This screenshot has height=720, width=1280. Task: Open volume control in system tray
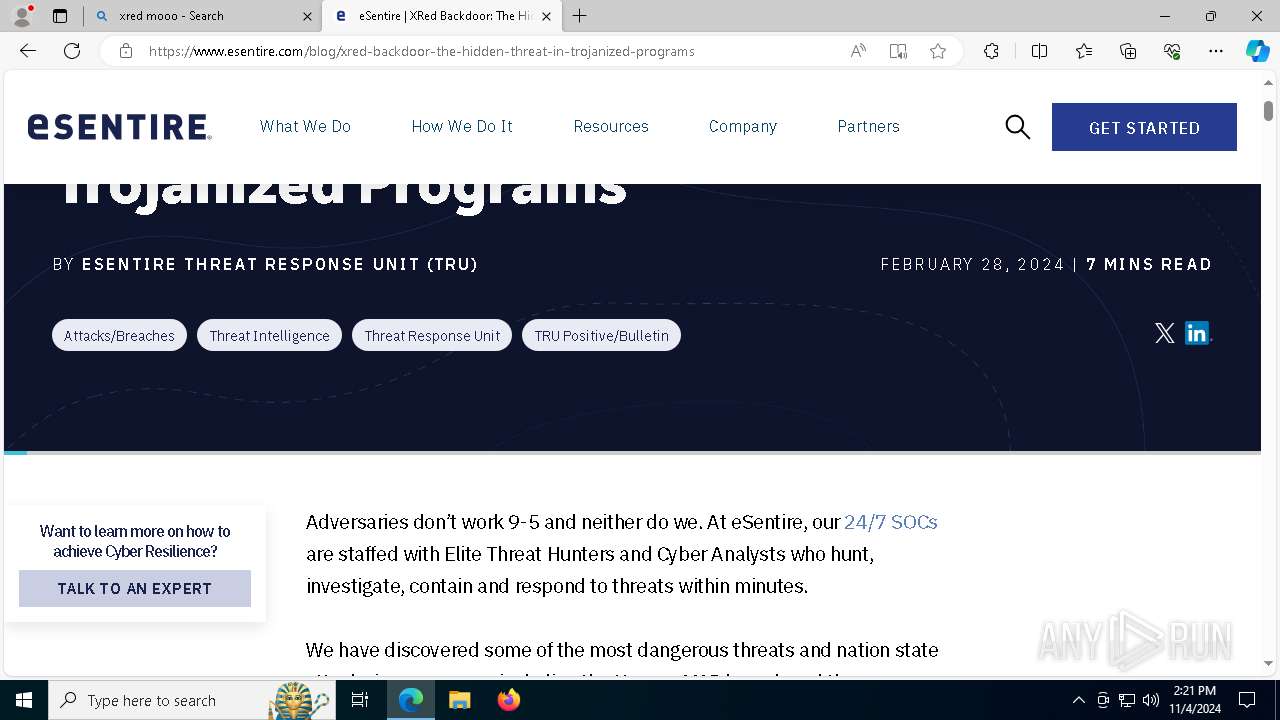[1151, 700]
